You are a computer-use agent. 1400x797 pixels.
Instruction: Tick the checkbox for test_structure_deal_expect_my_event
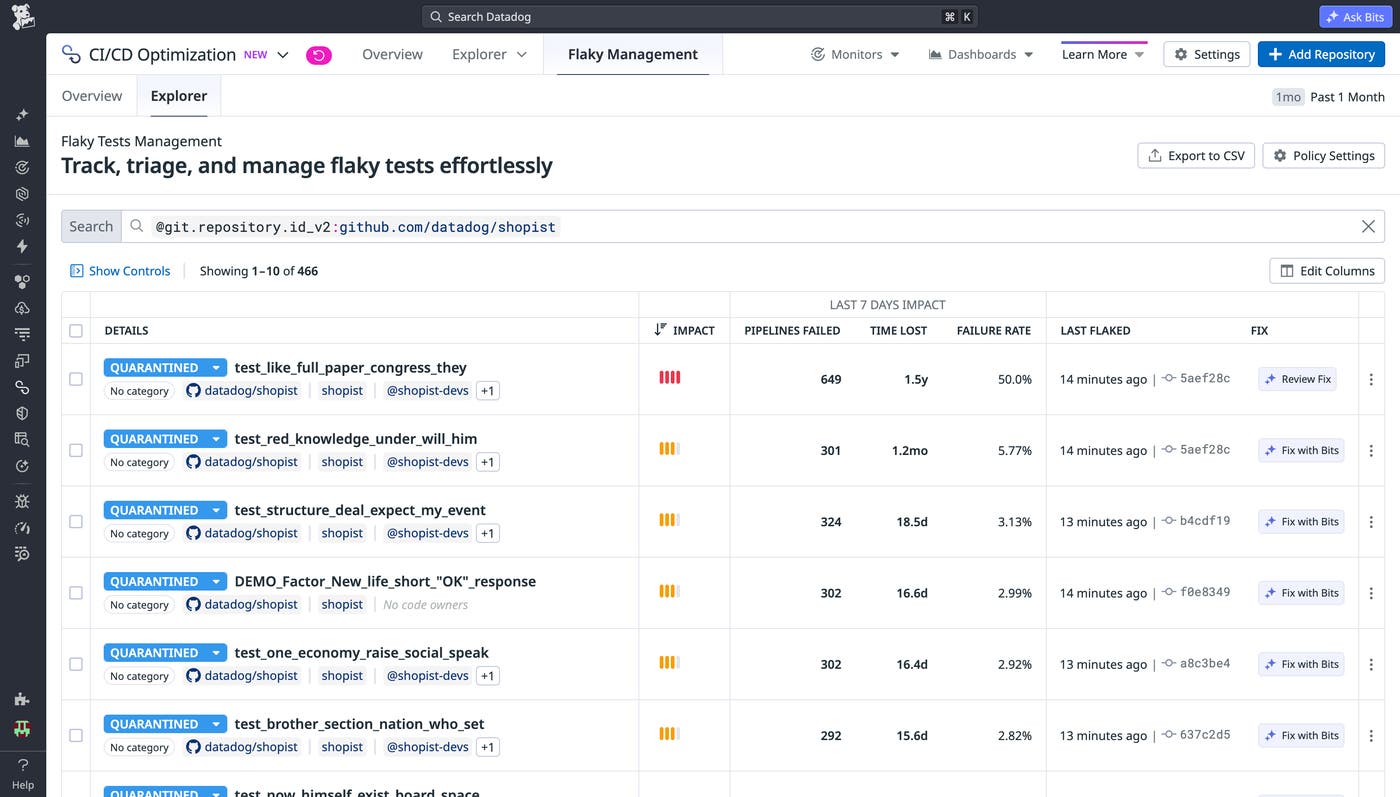pyautogui.click(x=76, y=521)
